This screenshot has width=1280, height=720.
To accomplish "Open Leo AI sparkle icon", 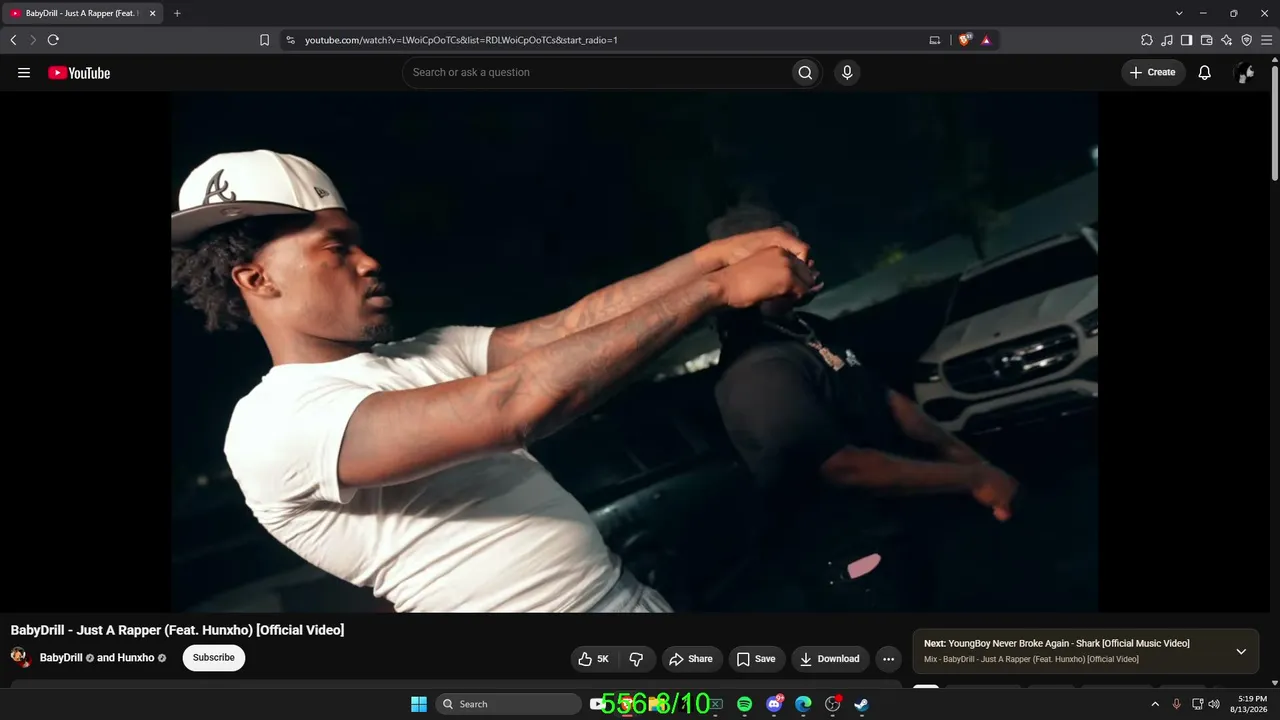I will 1227,40.
